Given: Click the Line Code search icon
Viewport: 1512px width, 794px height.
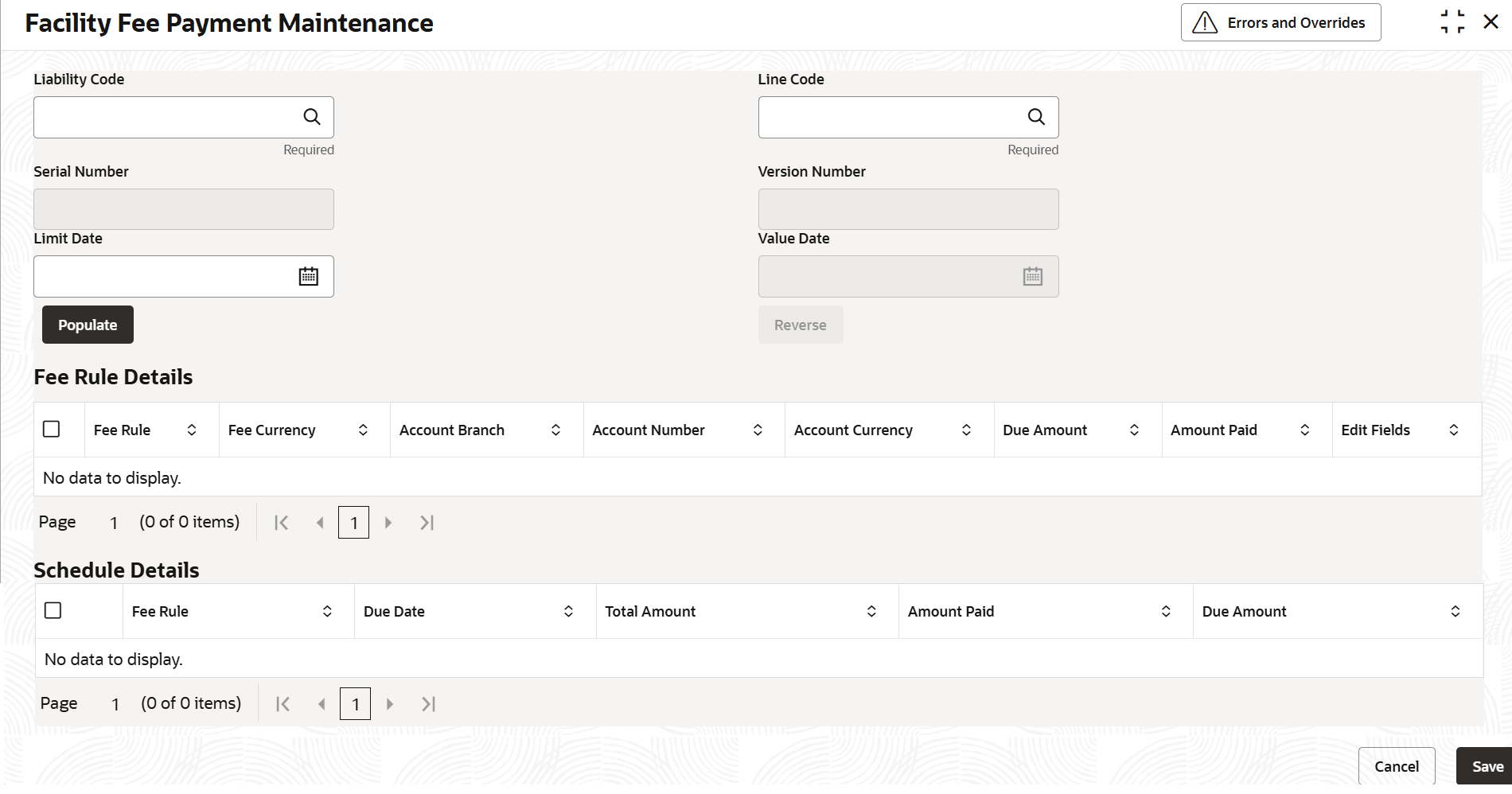Looking at the screenshot, I should pyautogui.click(x=1036, y=117).
